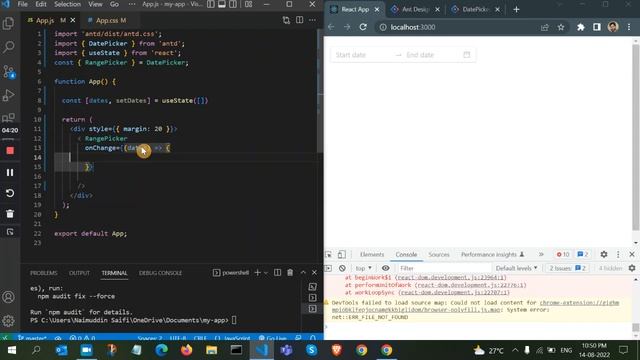640x360 pixels.
Task: Reload the localhost:3000 page
Action: pos(363,27)
